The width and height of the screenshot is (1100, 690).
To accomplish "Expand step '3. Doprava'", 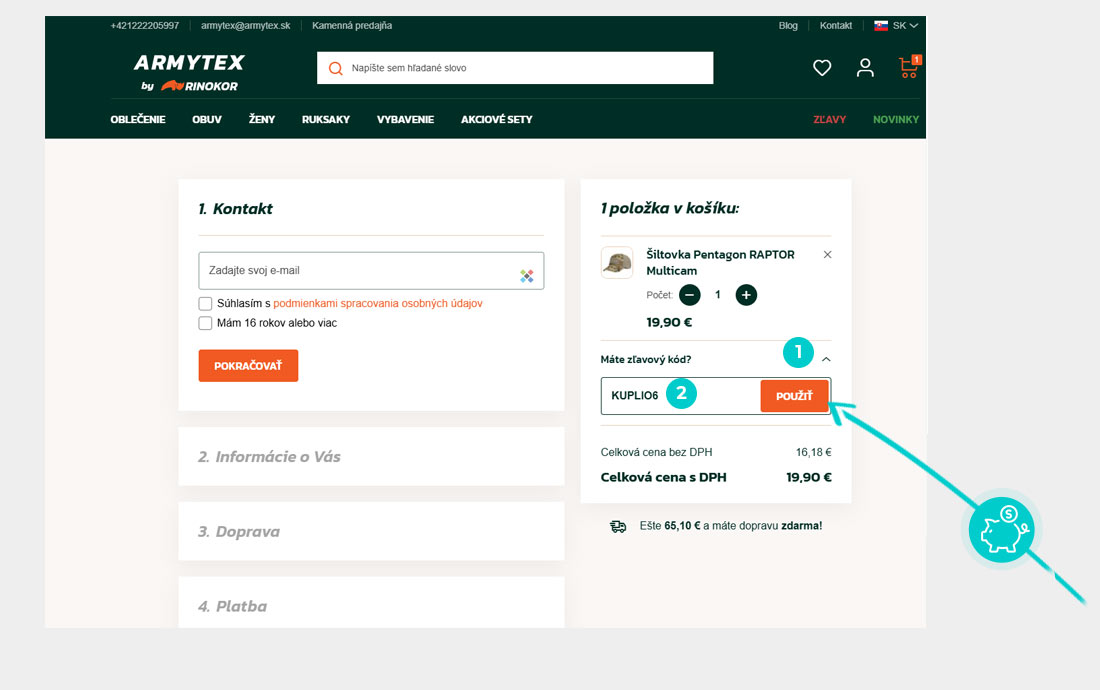I will coord(371,532).
